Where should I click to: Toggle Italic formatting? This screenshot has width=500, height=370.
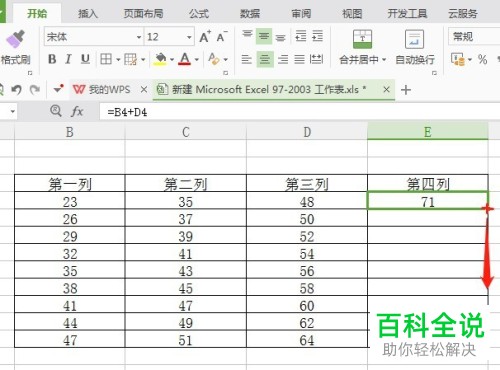(69, 59)
